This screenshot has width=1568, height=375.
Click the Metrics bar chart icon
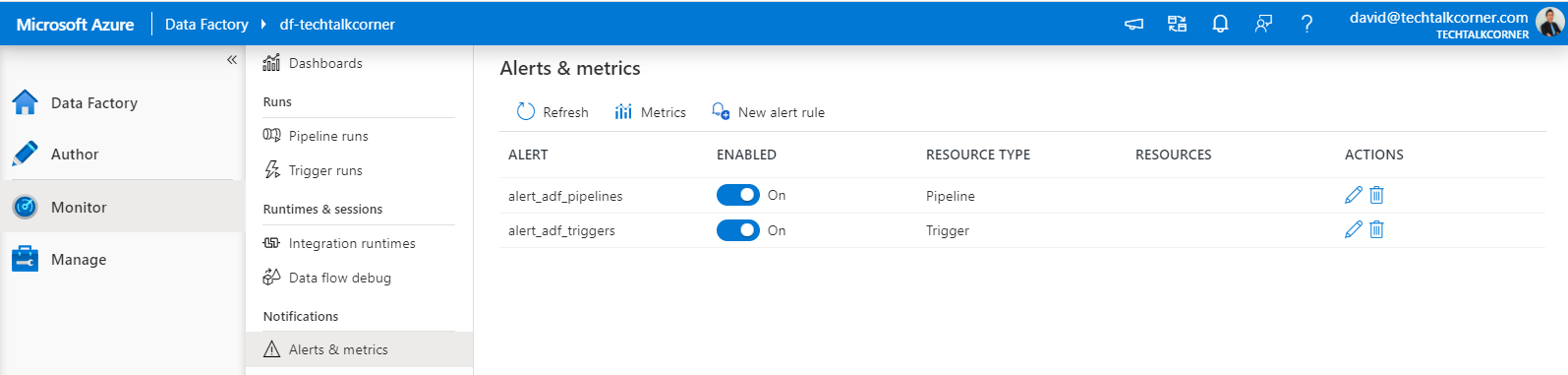pos(623,112)
